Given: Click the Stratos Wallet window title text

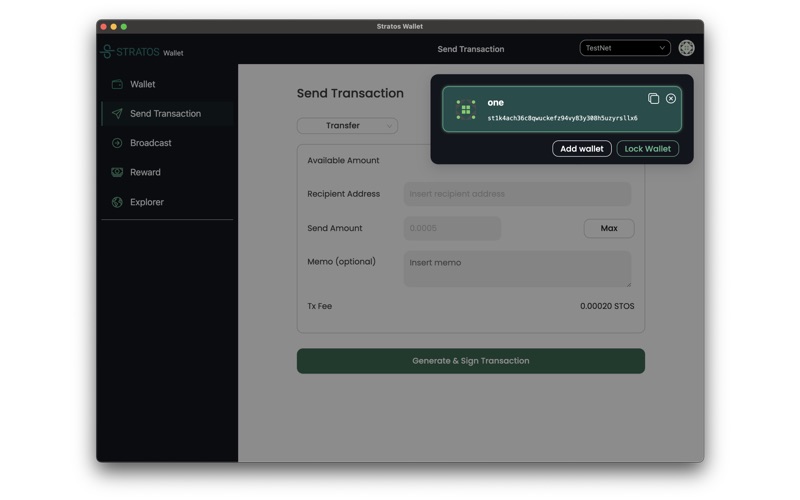Looking at the screenshot, I should 399,27.
